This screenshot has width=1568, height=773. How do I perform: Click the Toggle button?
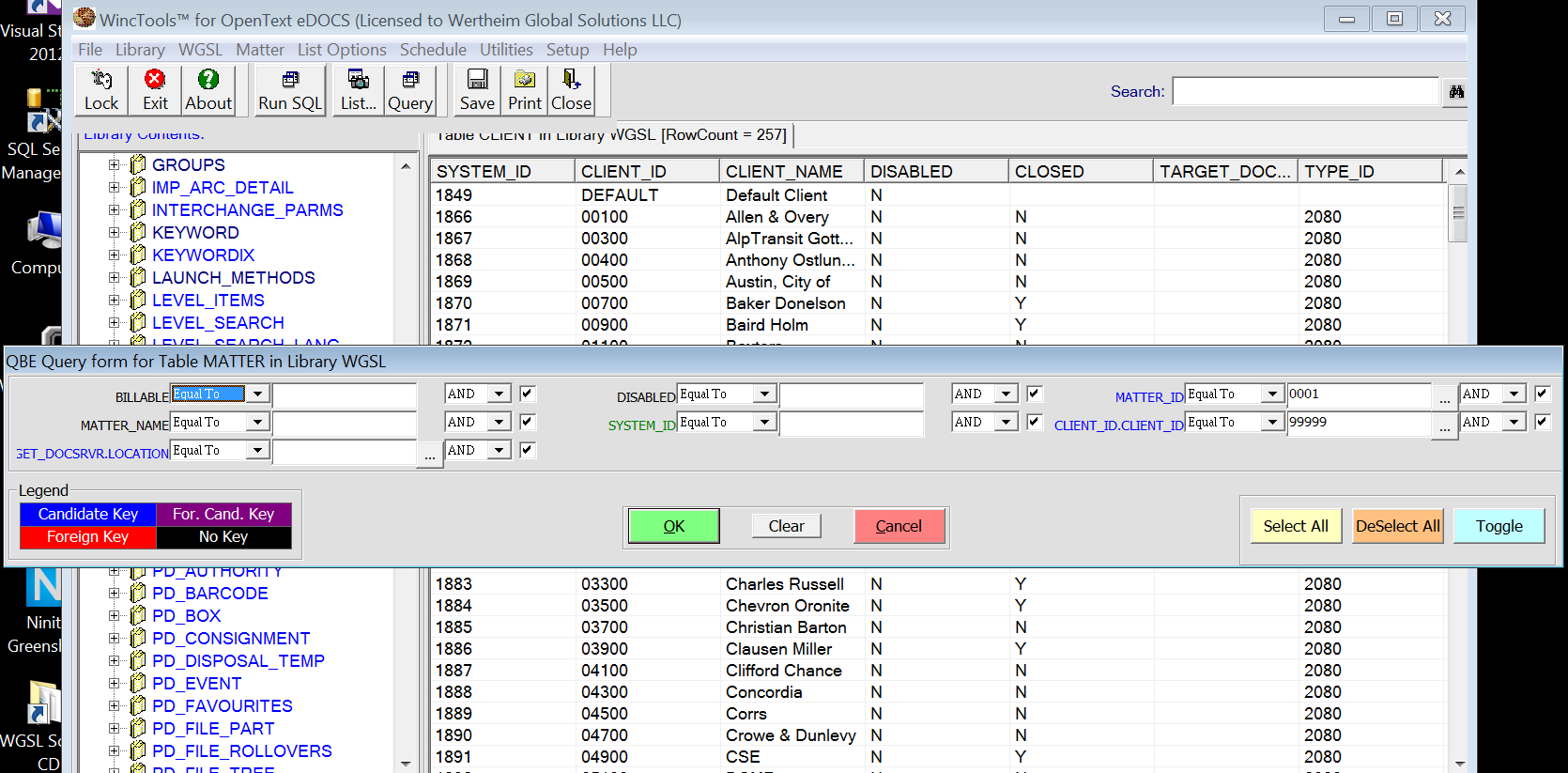pyautogui.click(x=1499, y=526)
